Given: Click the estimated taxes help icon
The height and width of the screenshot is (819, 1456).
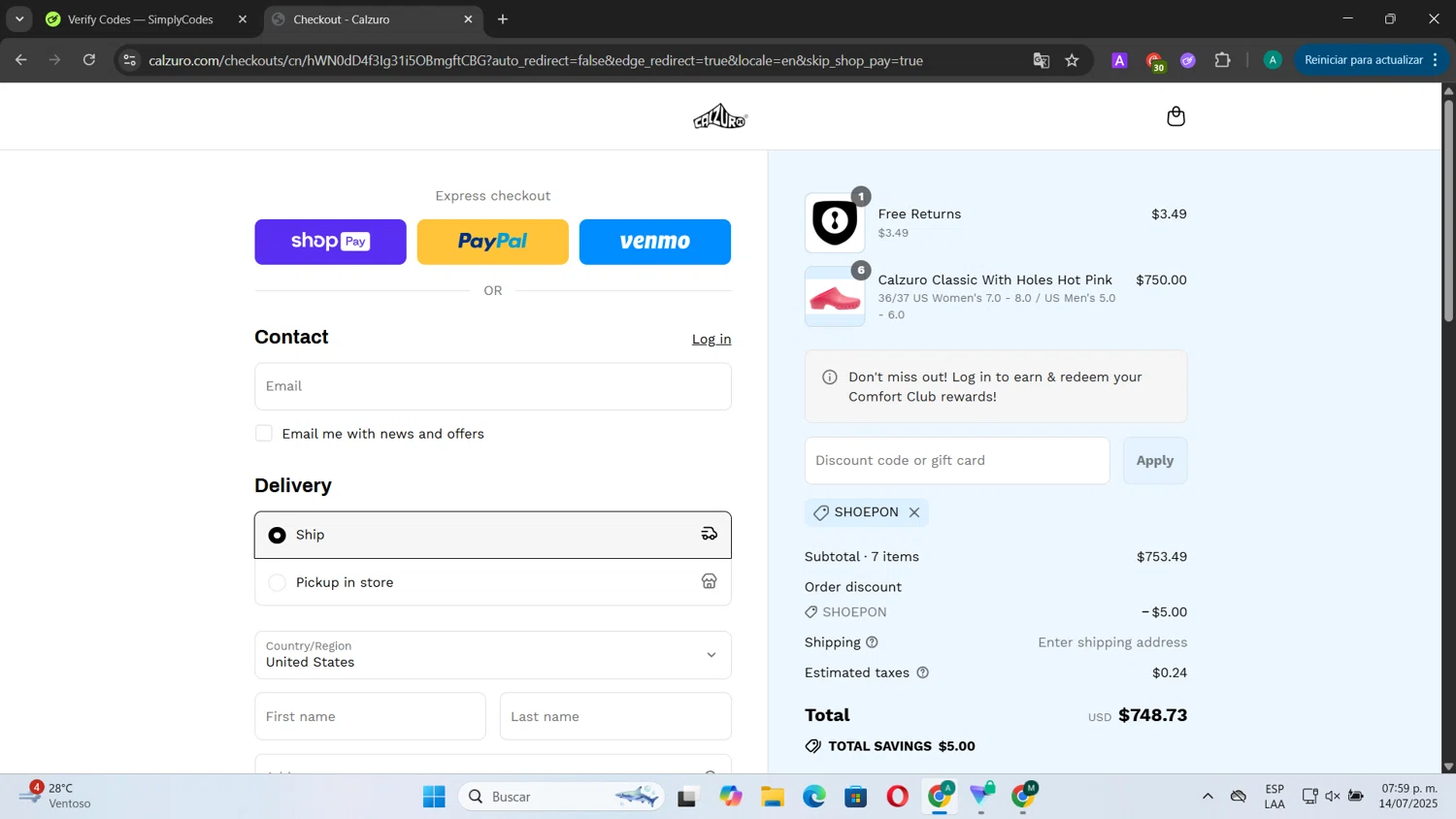Looking at the screenshot, I should coord(922,672).
